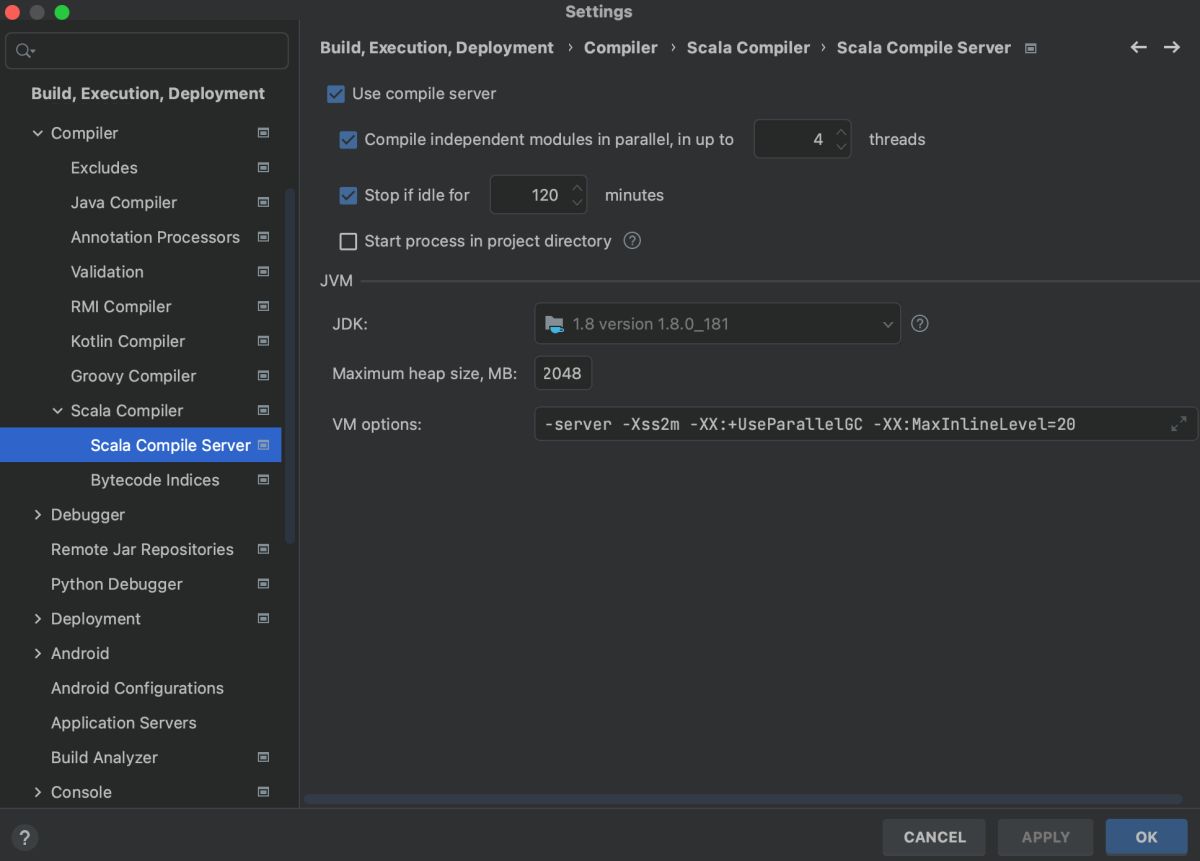Expand the Console tree node
1200x861 pixels.
[x=38, y=792]
